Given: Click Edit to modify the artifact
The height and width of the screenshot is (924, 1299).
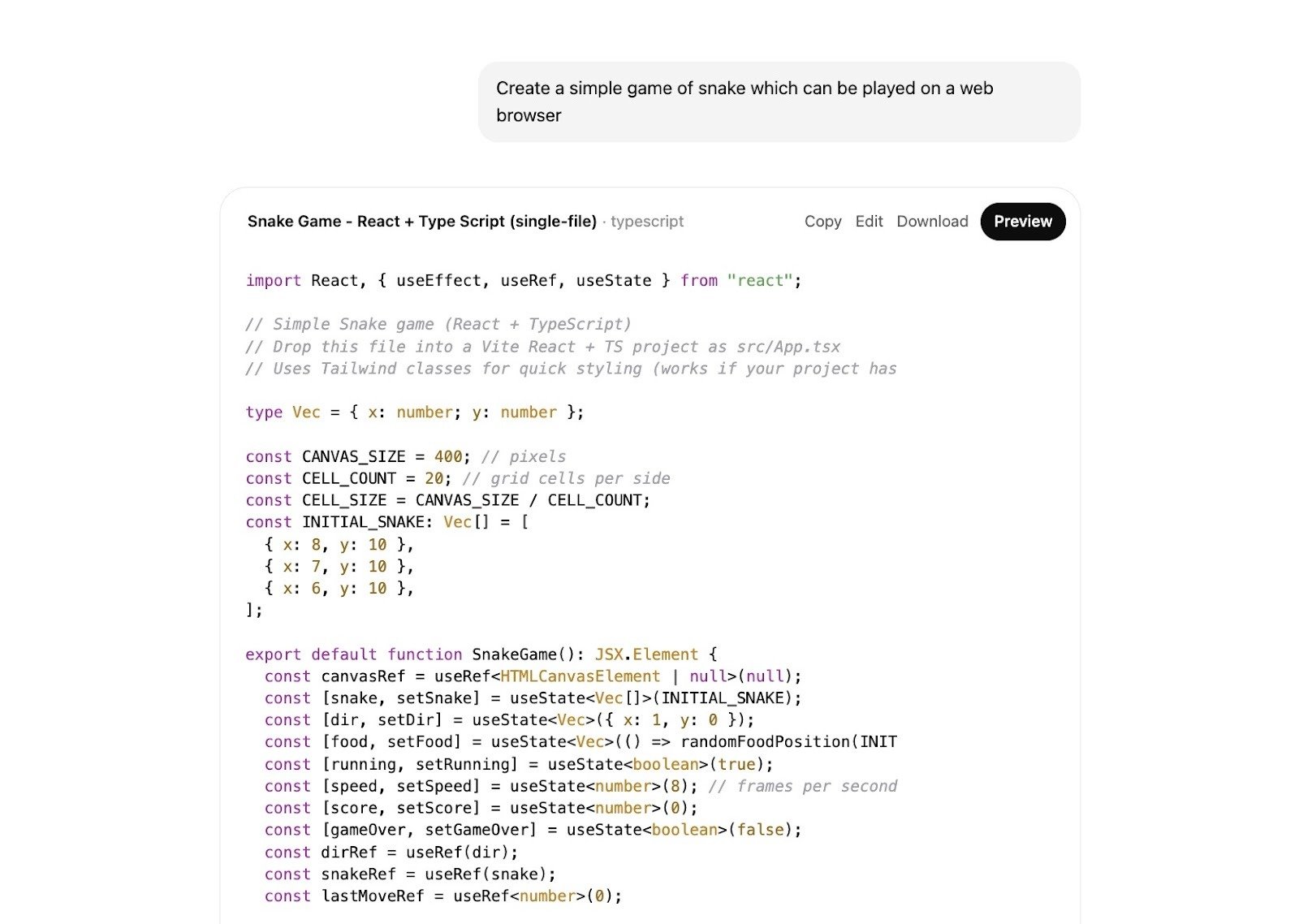Looking at the screenshot, I should pyautogui.click(x=869, y=221).
